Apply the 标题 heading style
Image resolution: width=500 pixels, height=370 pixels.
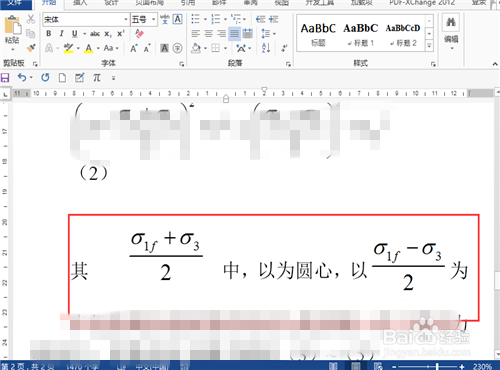(x=318, y=34)
